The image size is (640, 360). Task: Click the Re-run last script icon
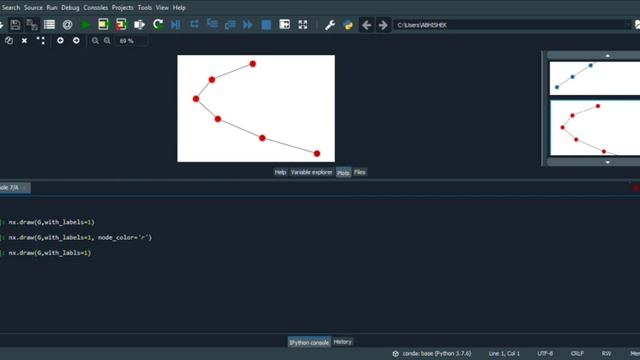(158, 25)
